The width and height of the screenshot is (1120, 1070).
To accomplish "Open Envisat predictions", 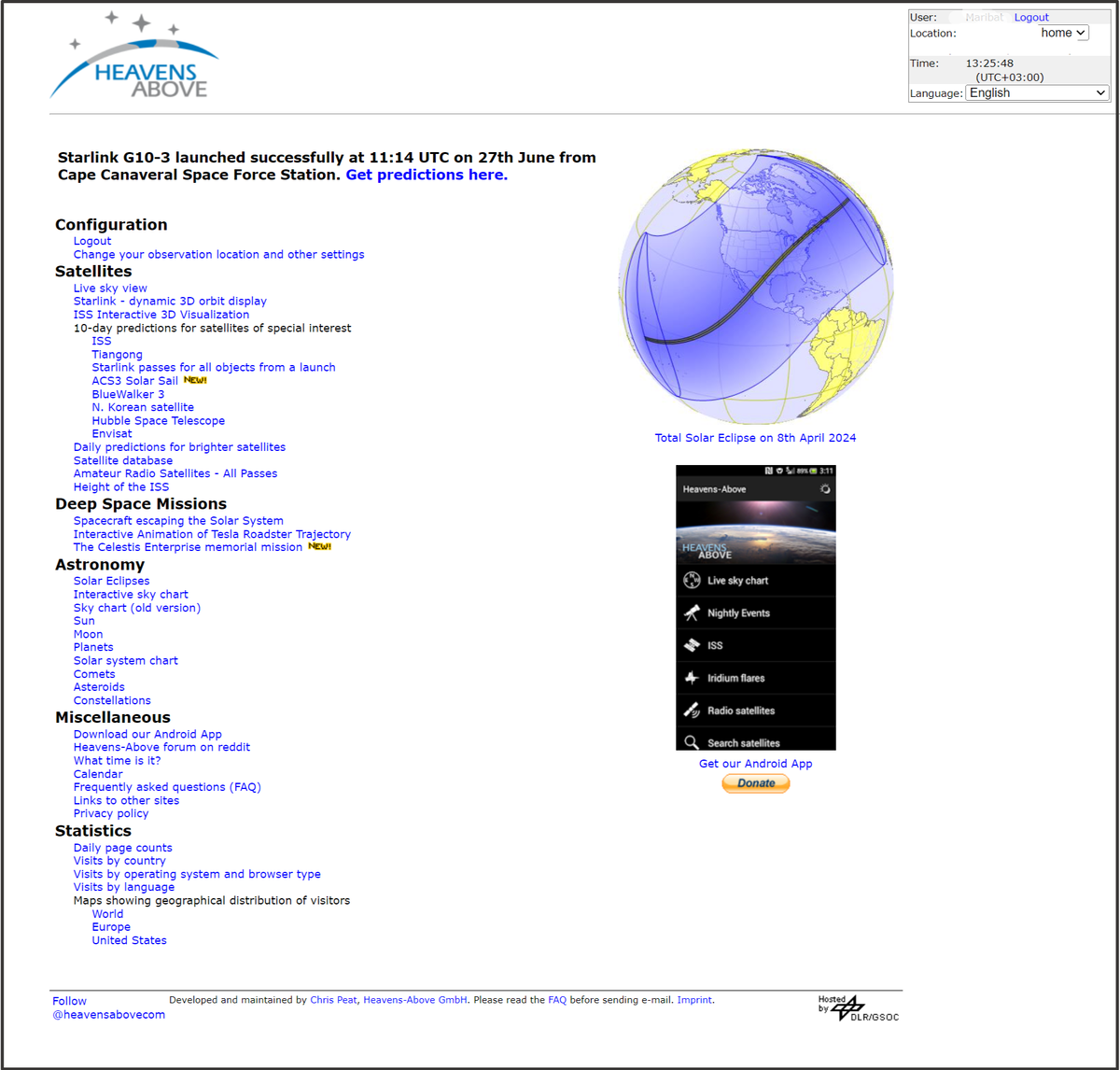I will coord(112,434).
